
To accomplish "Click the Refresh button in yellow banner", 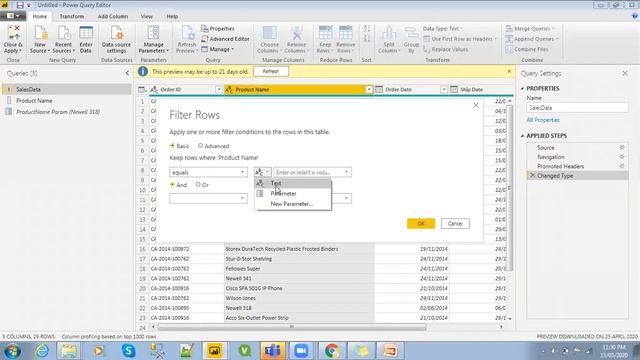I will click(271, 71).
